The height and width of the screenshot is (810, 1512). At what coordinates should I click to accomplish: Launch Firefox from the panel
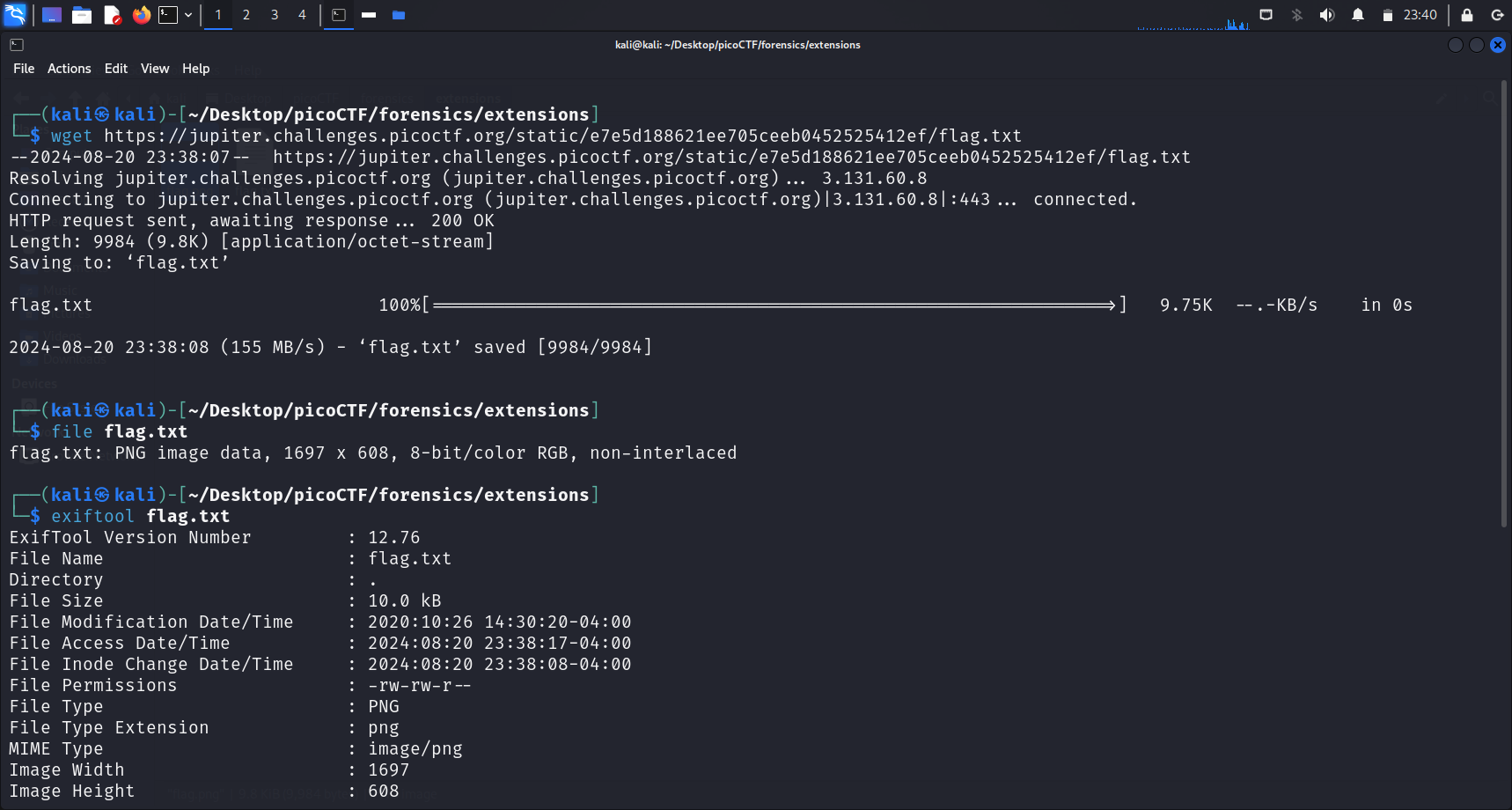141,15
